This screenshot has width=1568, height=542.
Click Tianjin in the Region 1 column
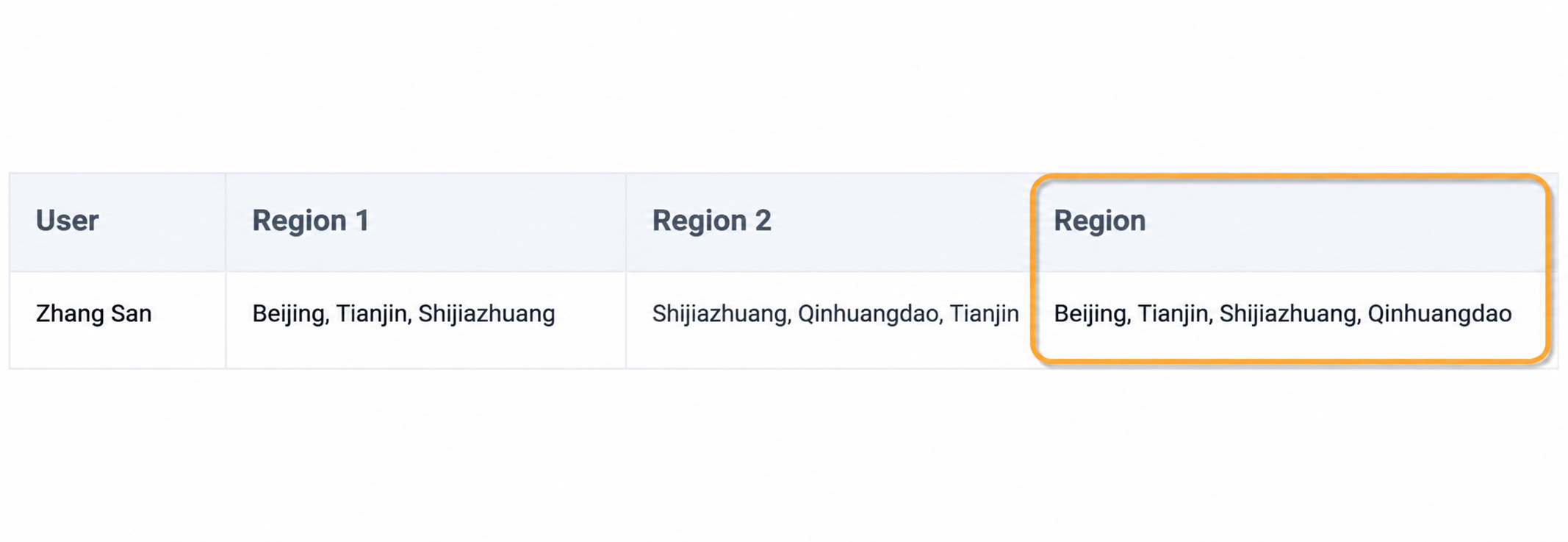click(372, 314)
